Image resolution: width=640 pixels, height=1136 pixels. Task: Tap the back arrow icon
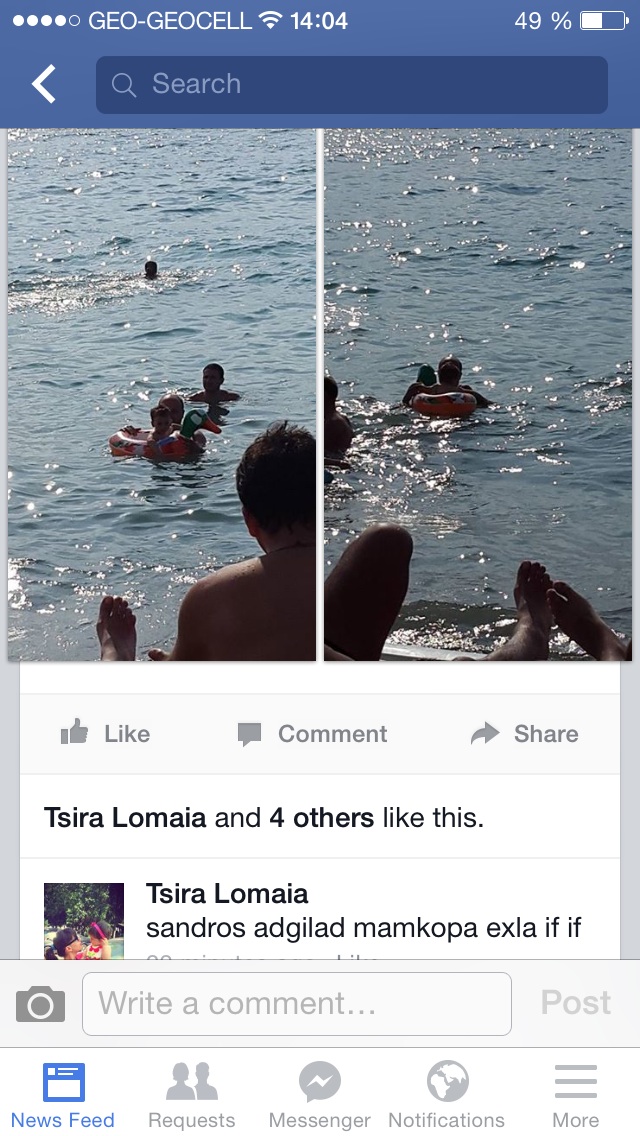click(43, 84)
